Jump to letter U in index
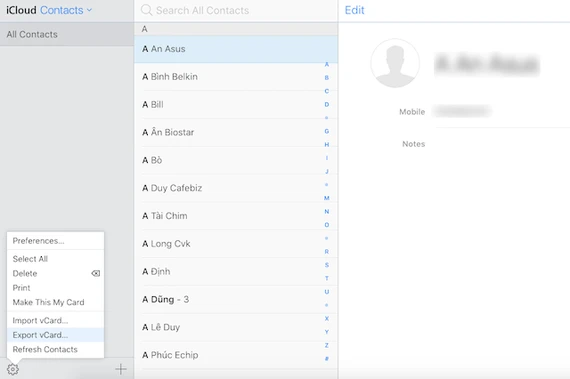The image size is (570, 379). coord(326,292)
